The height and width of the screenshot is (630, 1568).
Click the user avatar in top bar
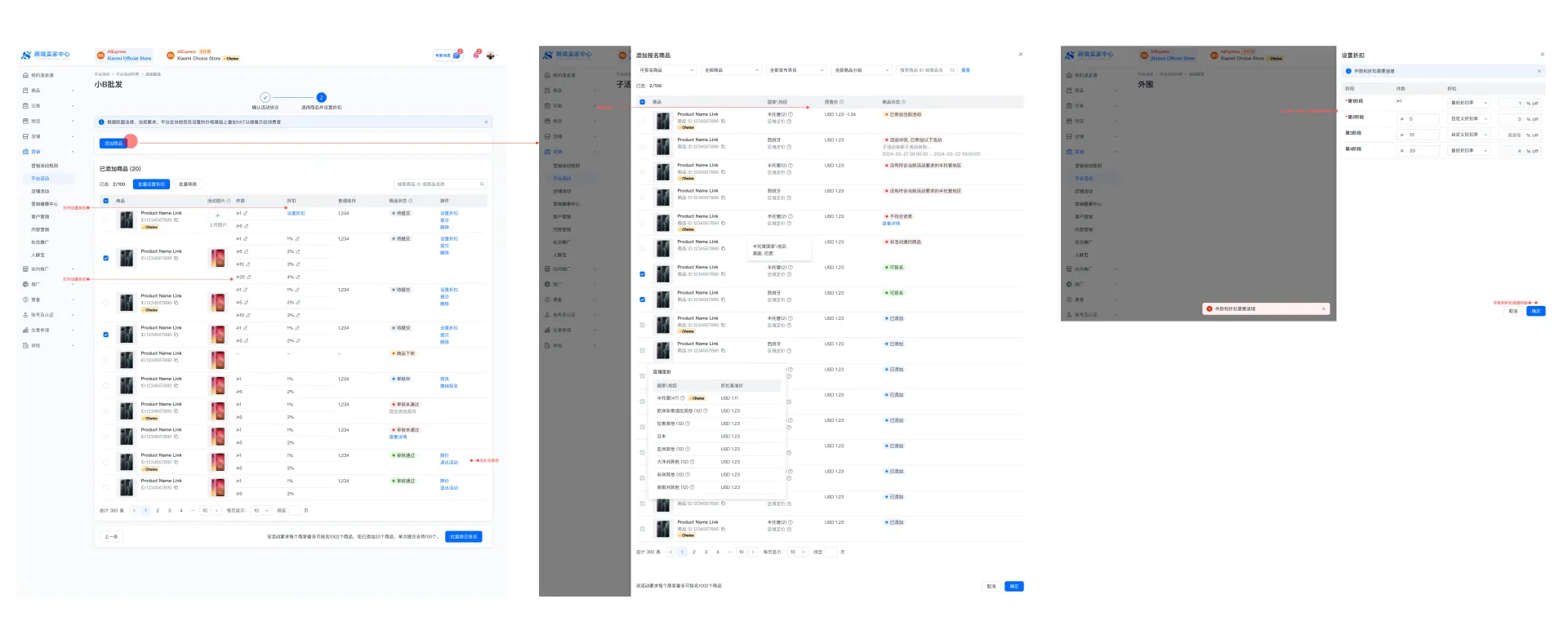(491, 55)
